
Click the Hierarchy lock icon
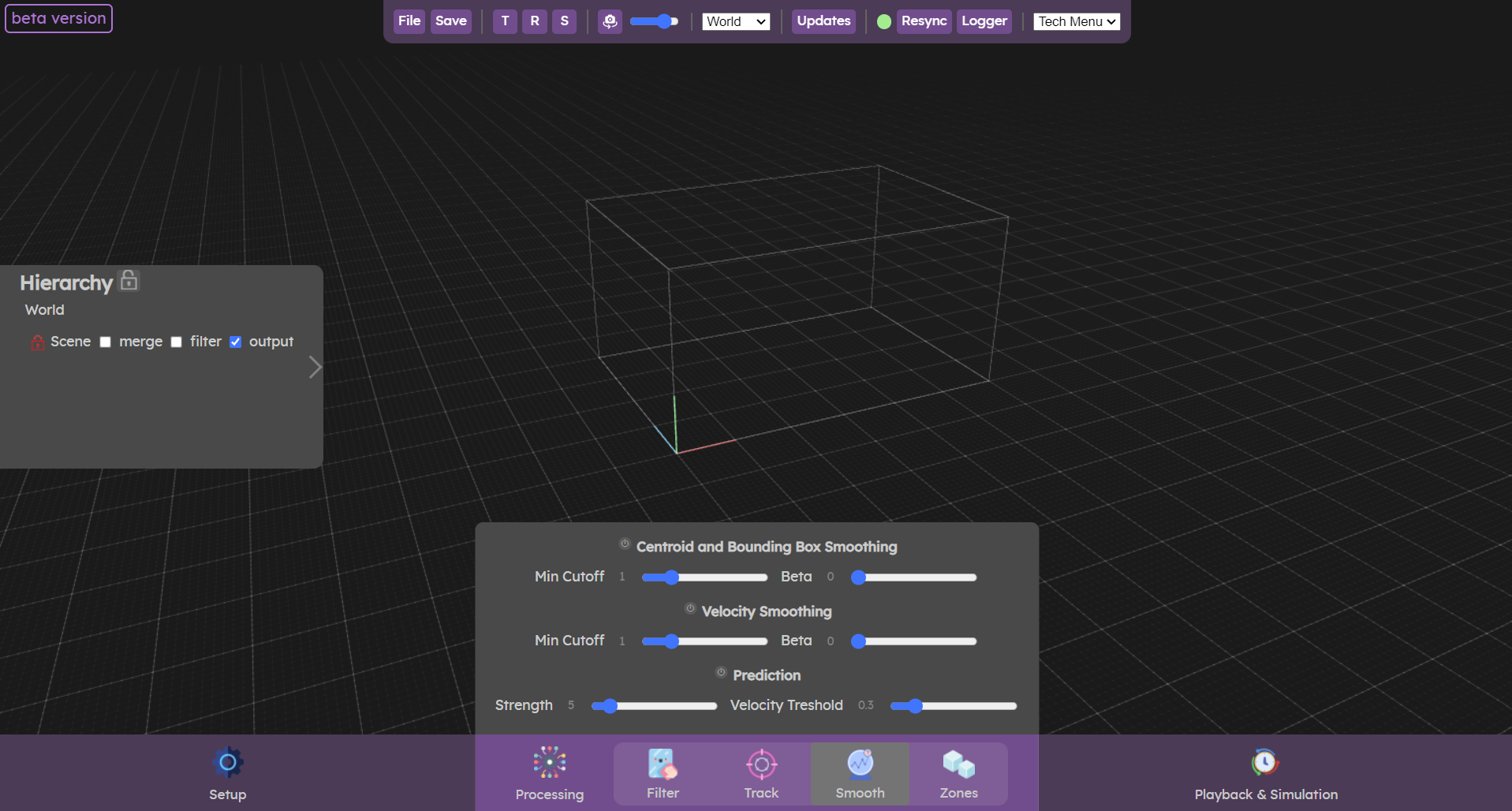[x=128, y=280]
